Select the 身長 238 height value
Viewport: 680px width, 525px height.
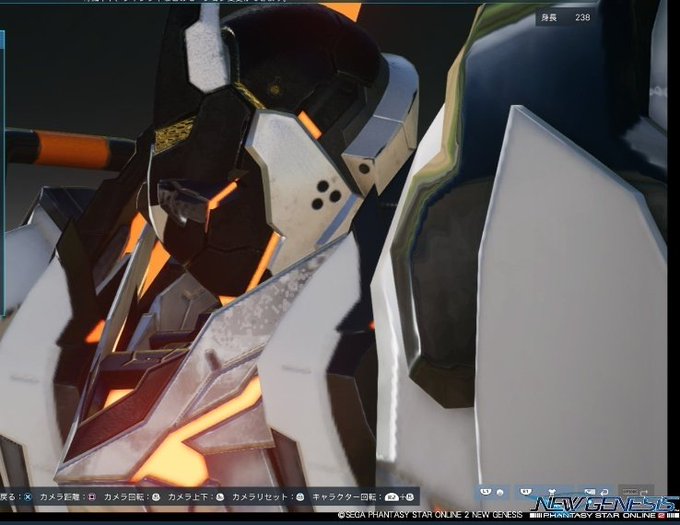coord(582,17)
